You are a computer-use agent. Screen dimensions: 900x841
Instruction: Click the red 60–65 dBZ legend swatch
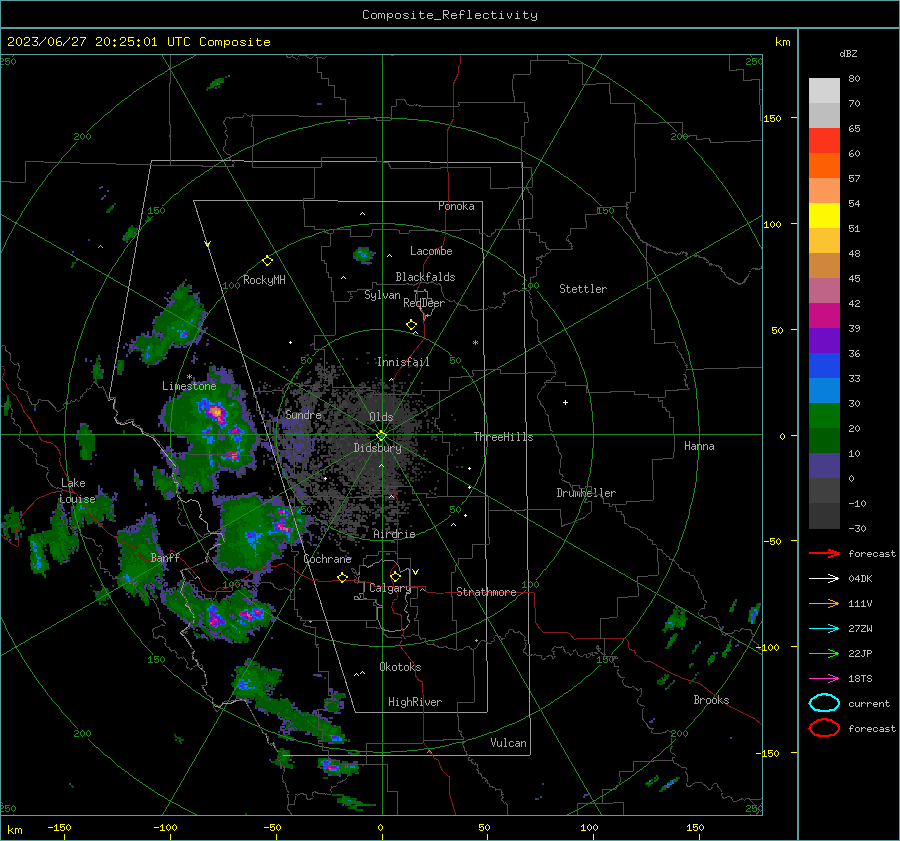[x=824, y=141]
